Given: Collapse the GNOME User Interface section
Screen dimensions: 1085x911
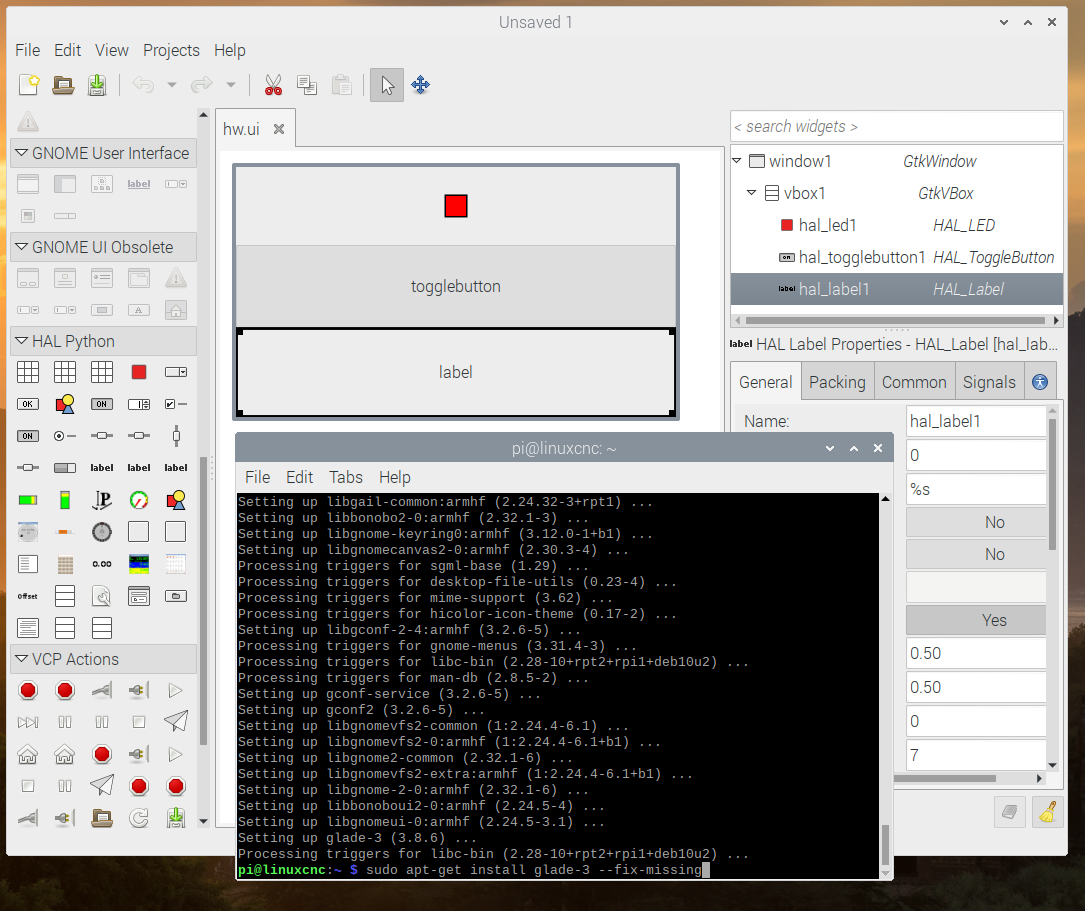Looking at the screenshot, I should (103, 153).
